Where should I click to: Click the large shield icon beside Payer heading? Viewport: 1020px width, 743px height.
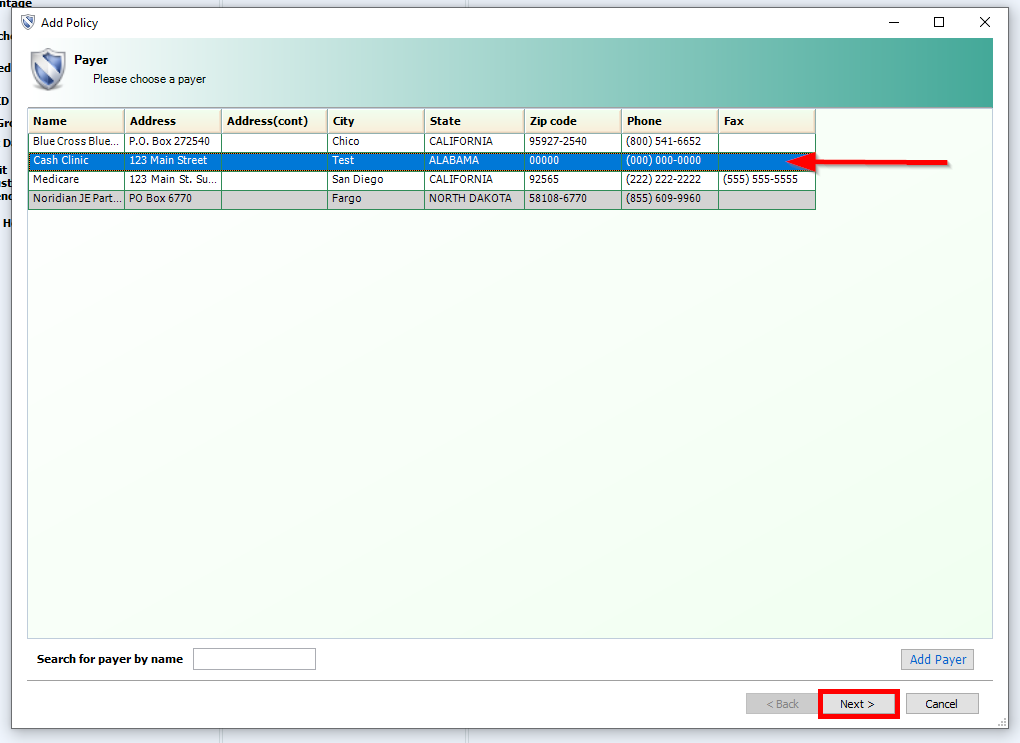48,68
